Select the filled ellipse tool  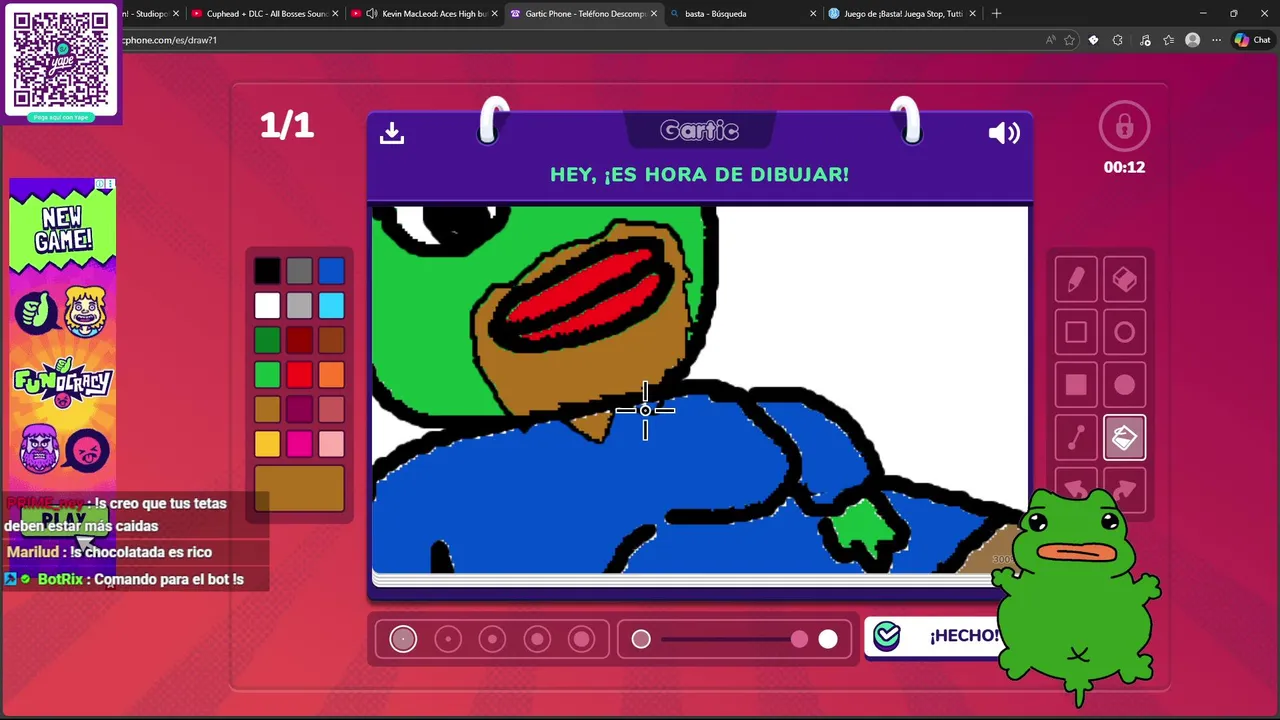tap(1124, 385)
